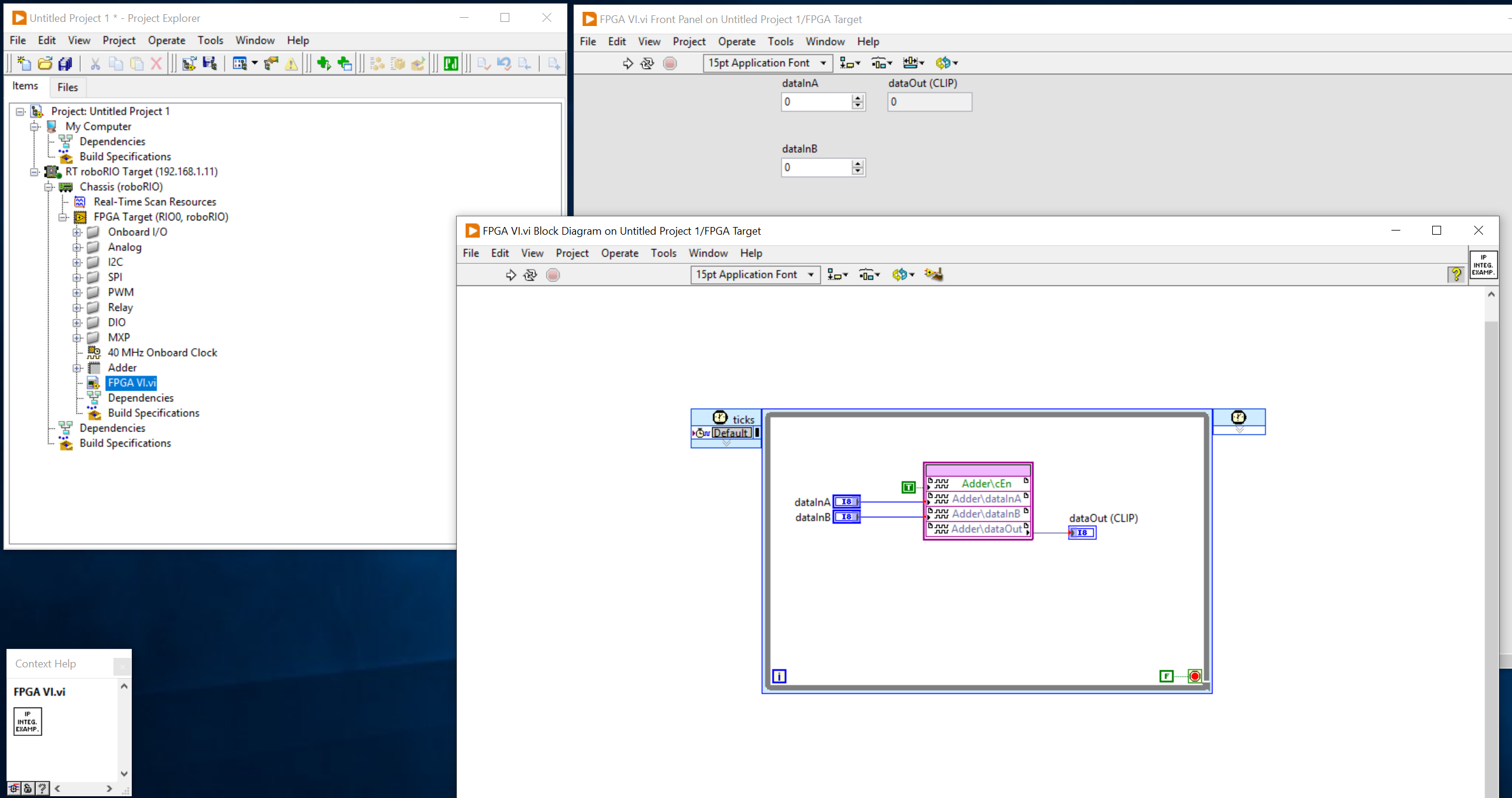Viewport: 1512px width, 798px height.
Task: Create a new file with the New icon
Action: (x=23, y=63)
